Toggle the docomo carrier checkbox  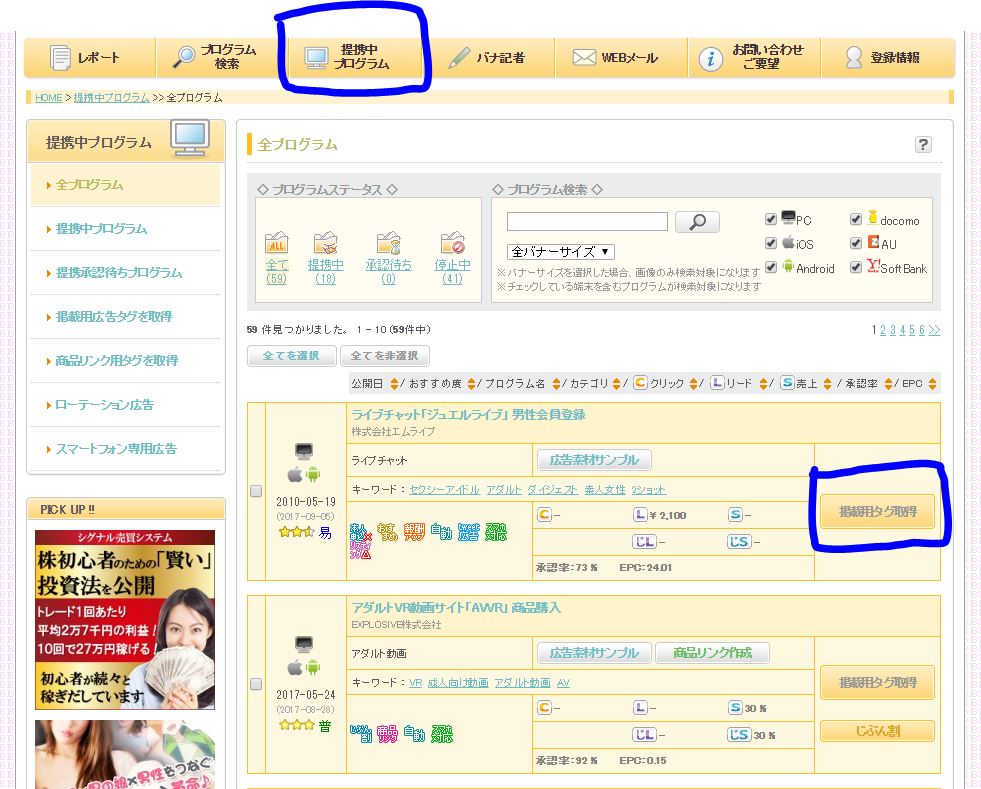856,219
